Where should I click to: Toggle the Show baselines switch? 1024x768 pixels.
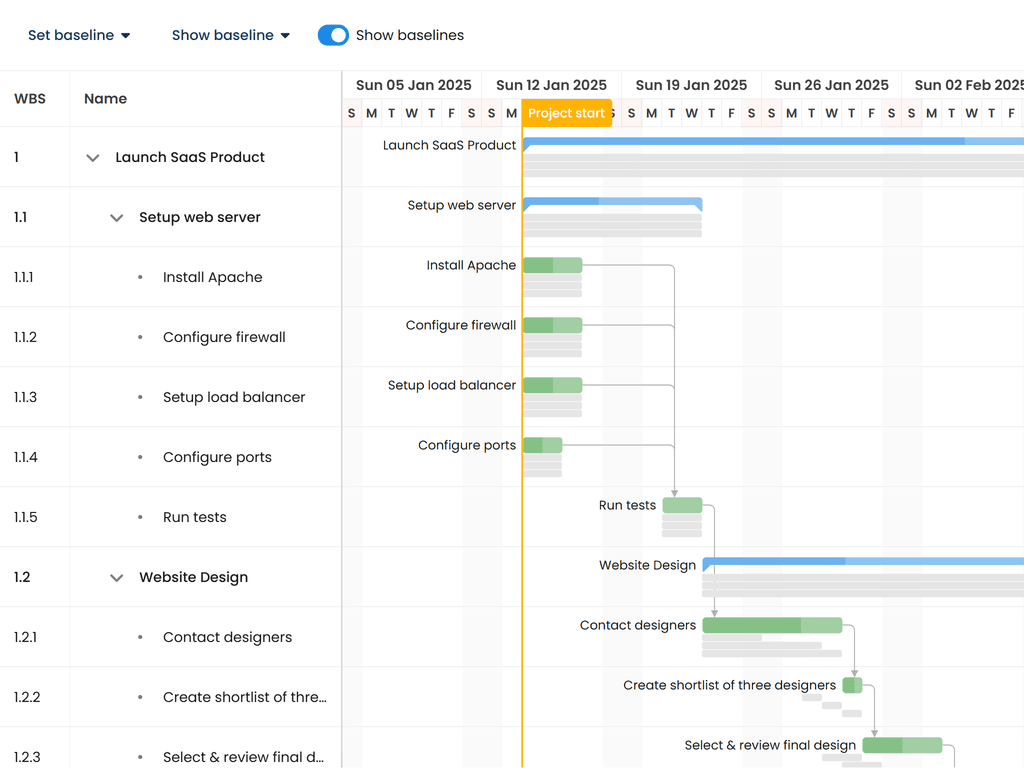[333, 35]
